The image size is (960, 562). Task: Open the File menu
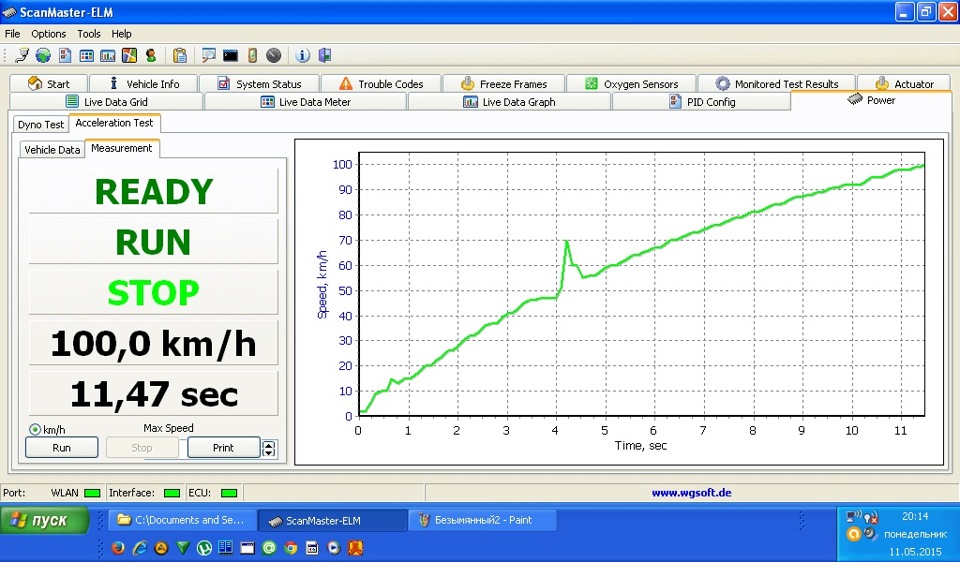(x=12, y=34)
